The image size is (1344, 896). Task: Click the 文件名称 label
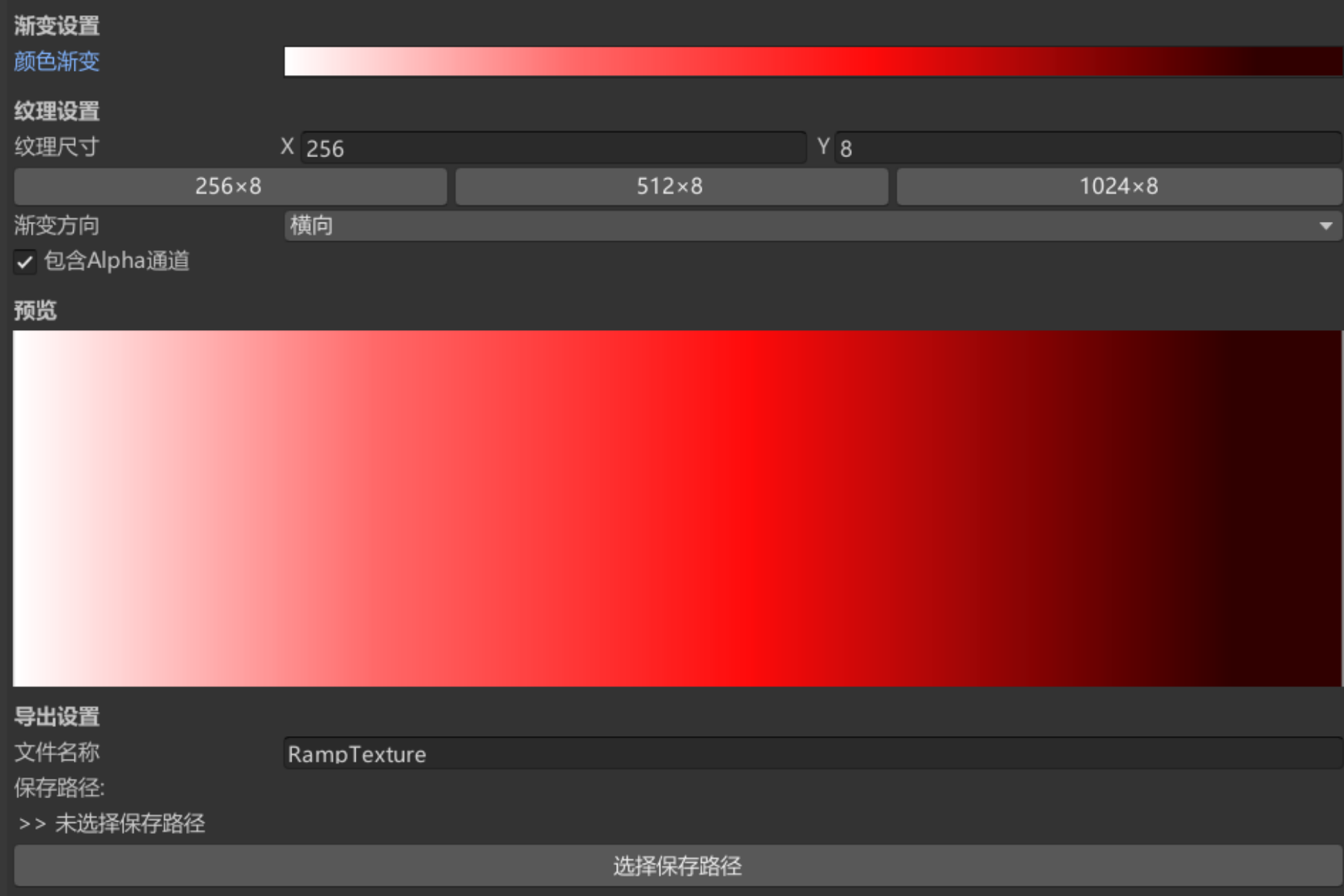coord(57,751)
